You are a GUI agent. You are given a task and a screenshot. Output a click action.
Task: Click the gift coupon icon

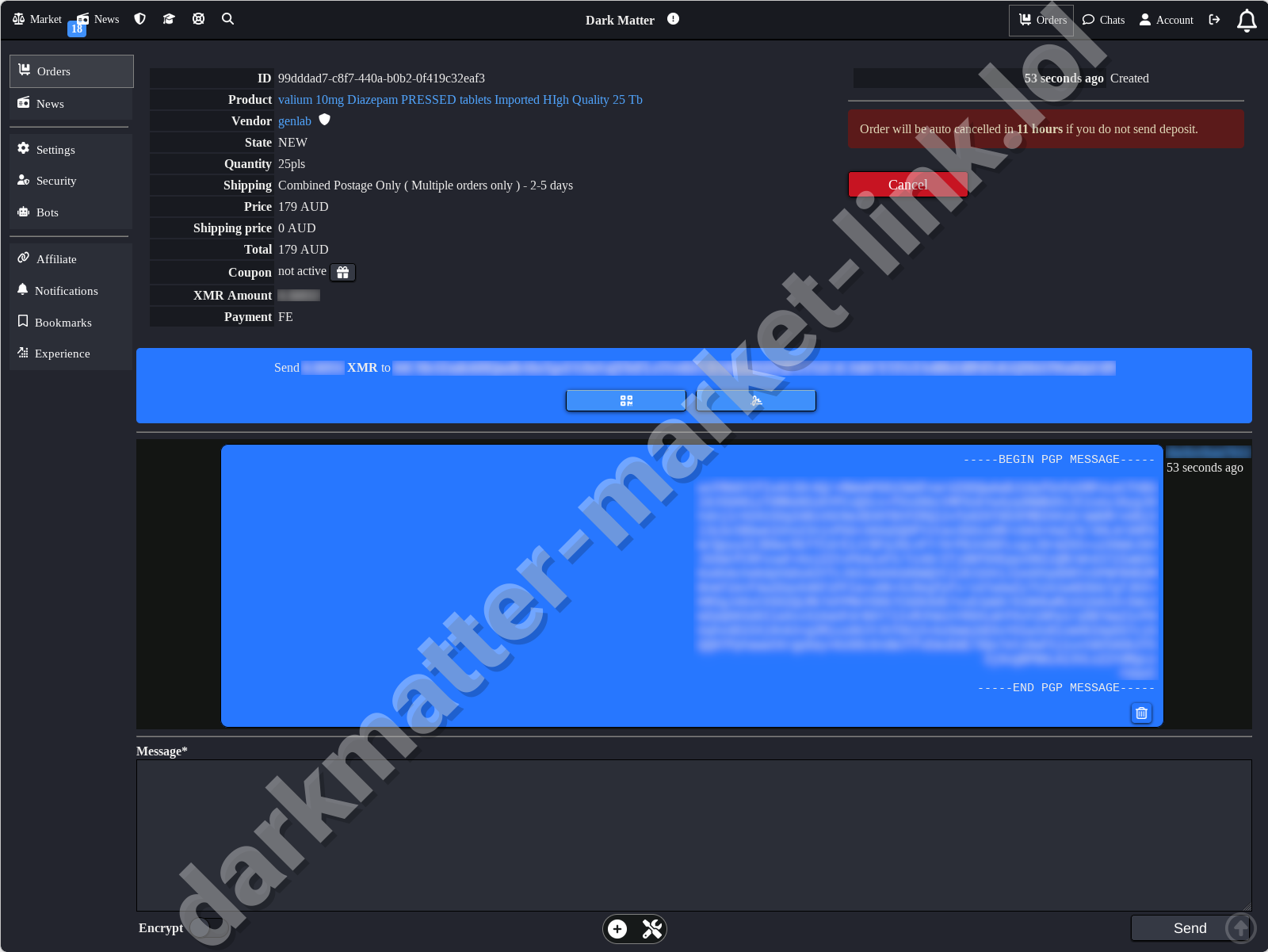pyautogui.click(x=342, y=273)
